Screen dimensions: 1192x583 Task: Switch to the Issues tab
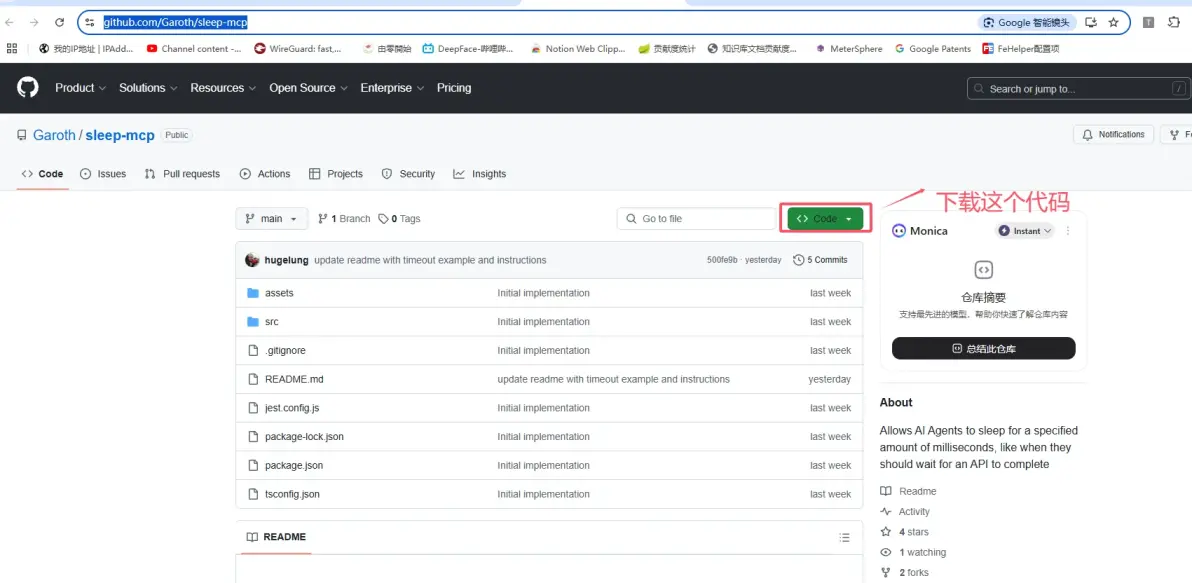click(103, 174)
